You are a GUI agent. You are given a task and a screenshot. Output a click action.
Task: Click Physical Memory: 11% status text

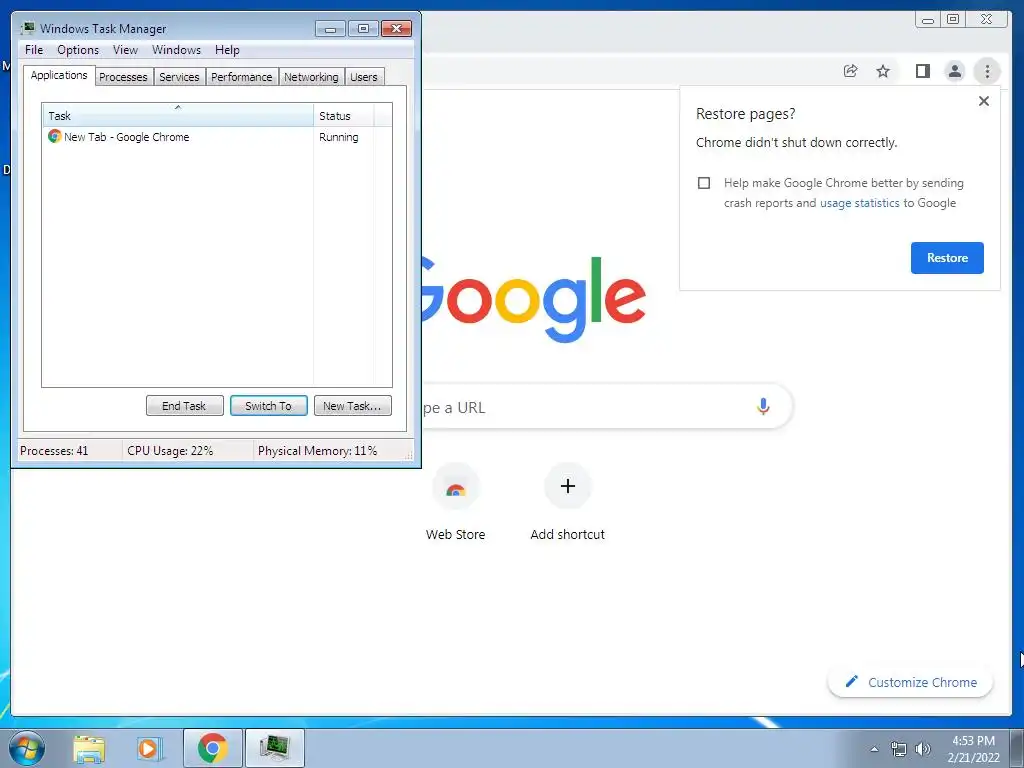coord(317,451)
